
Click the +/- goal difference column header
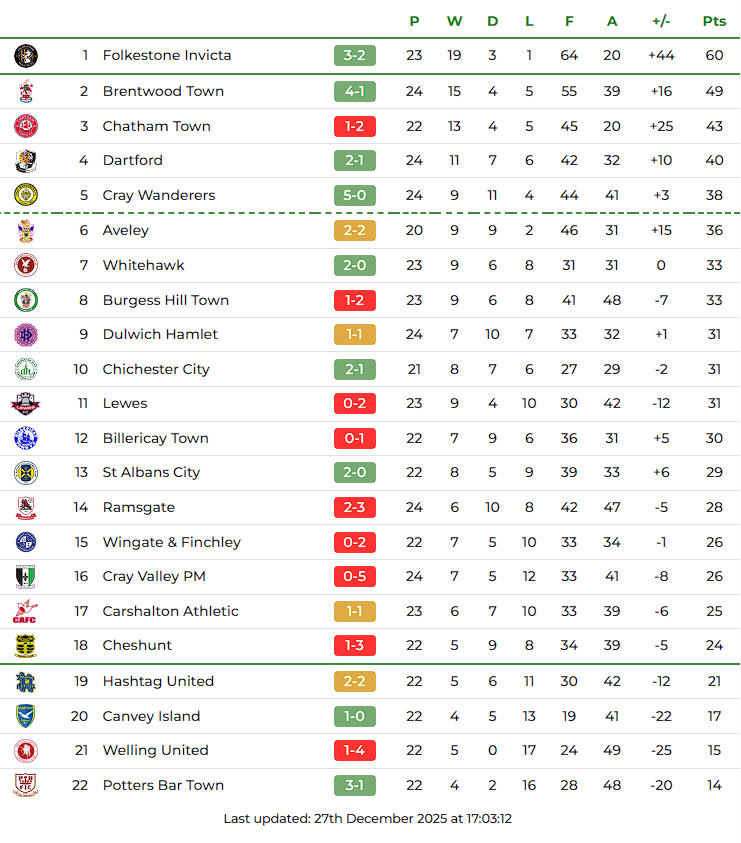click(661, 21)
